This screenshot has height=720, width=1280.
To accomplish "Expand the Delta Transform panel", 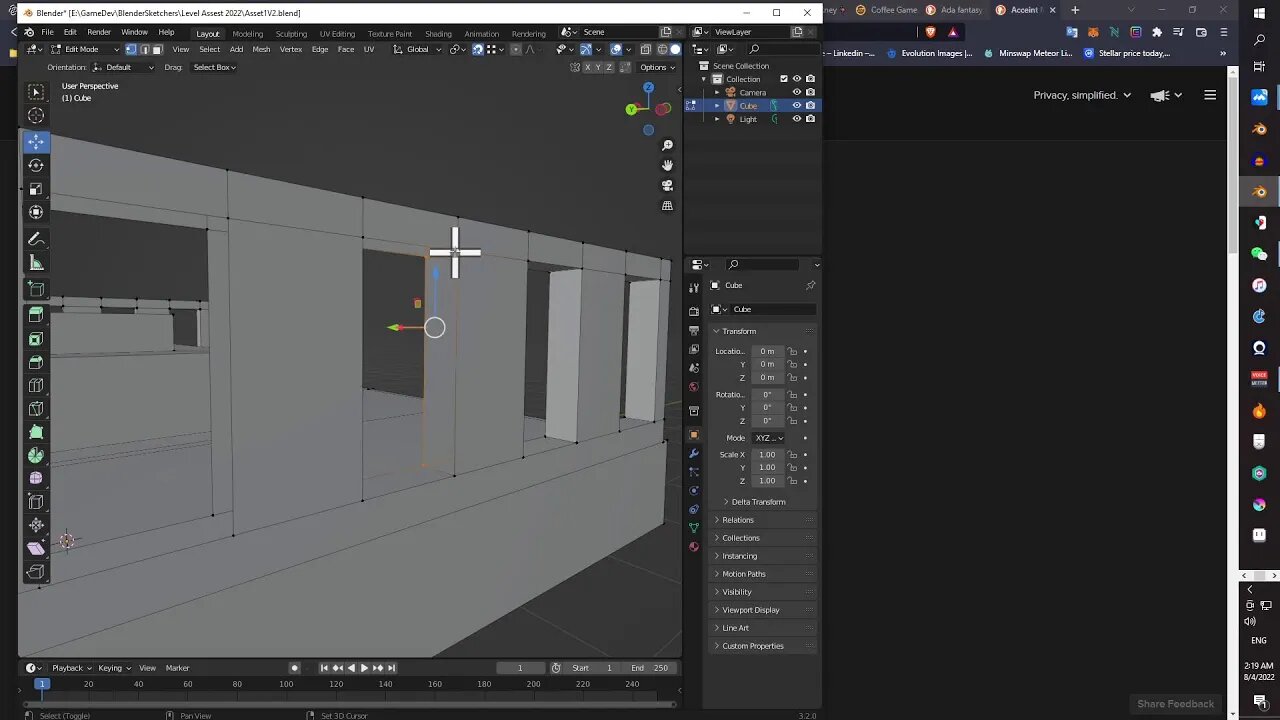I will click(x=756, y=502).
